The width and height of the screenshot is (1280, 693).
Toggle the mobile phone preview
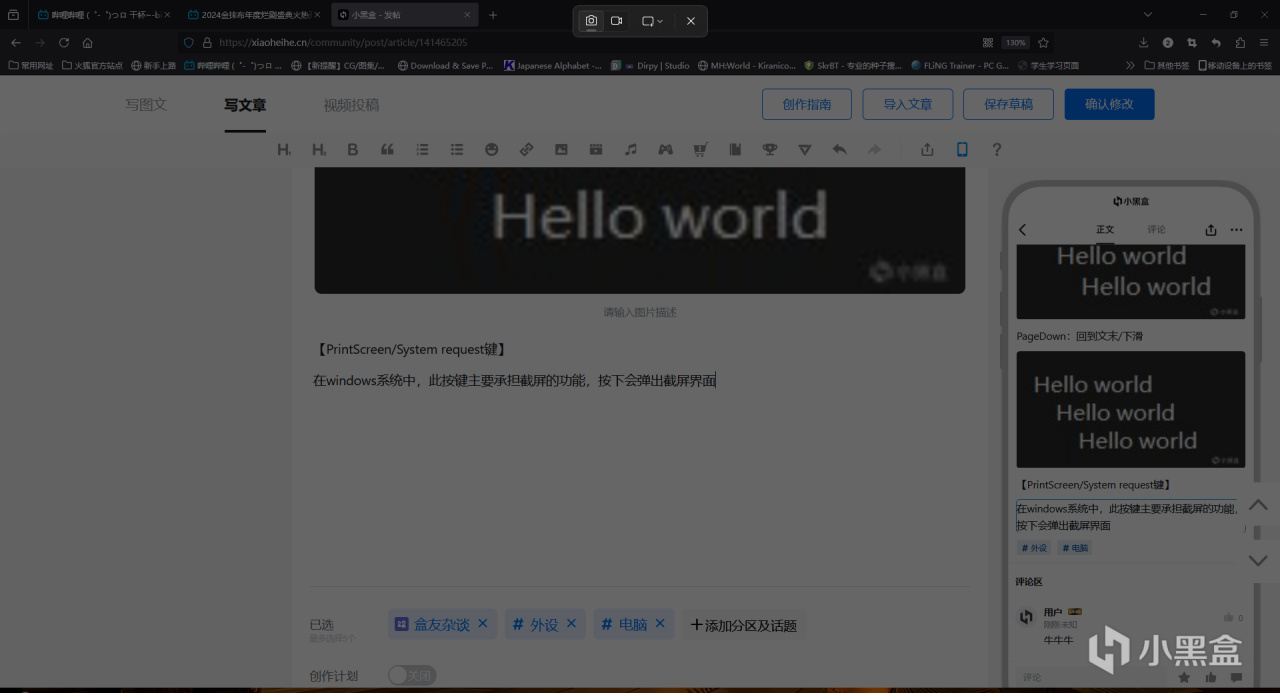coord(962,150)
